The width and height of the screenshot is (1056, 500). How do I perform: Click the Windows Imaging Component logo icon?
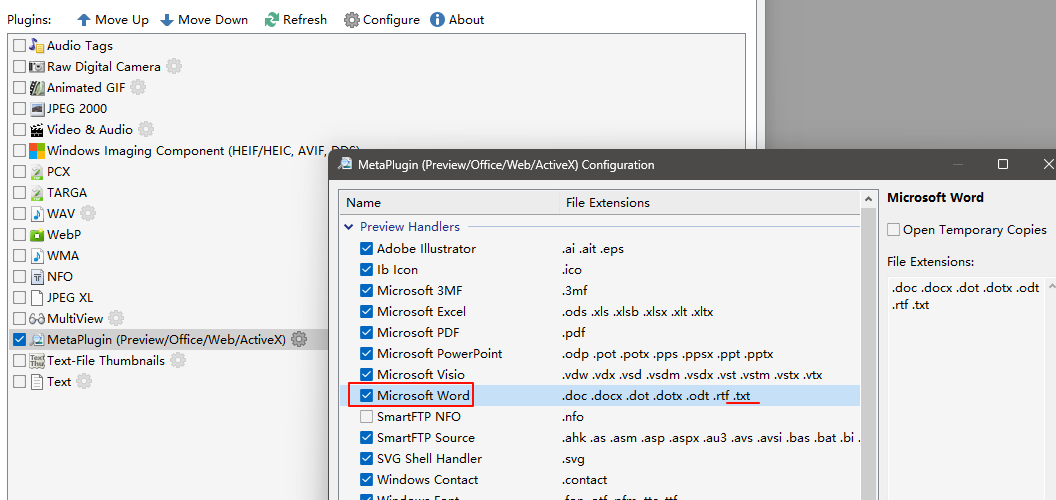tap(37, 150)
